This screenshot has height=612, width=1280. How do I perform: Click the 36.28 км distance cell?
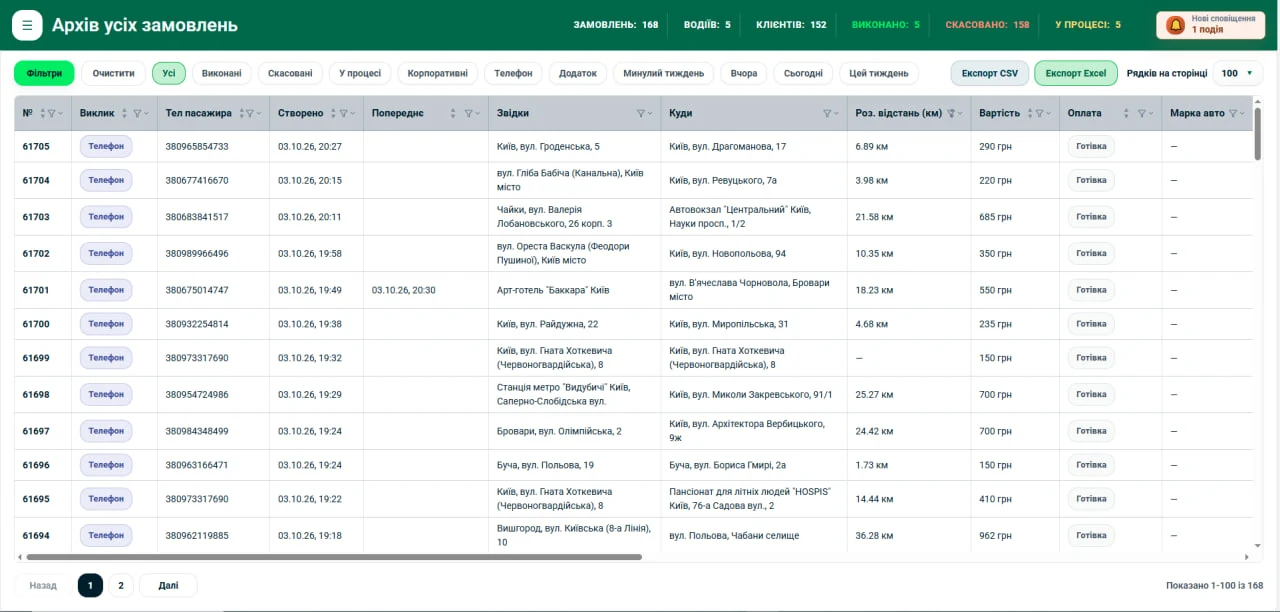(x=875, y=535)
